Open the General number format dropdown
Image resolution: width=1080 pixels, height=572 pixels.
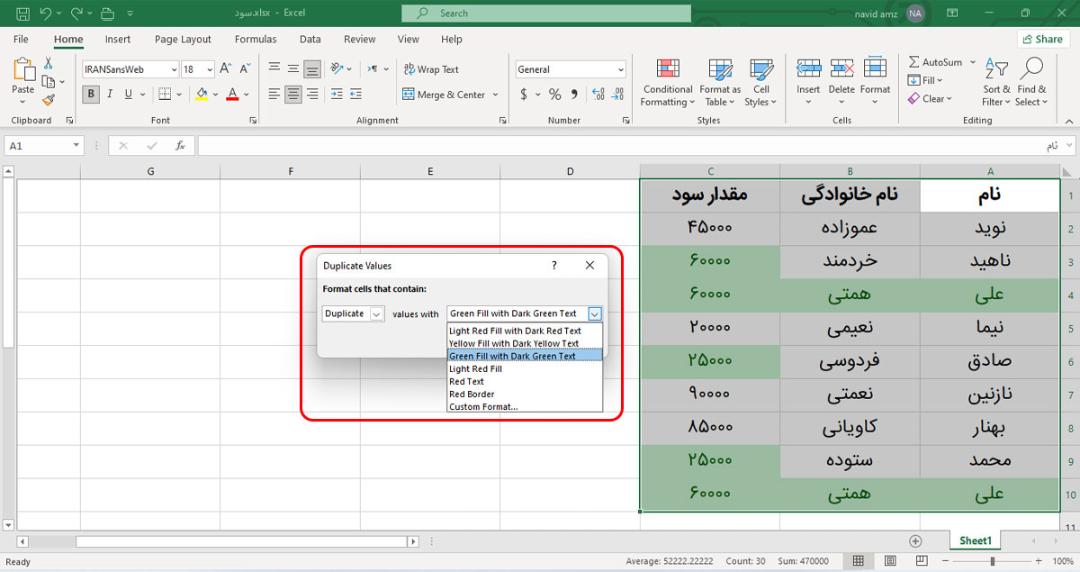tap(621, 70)
